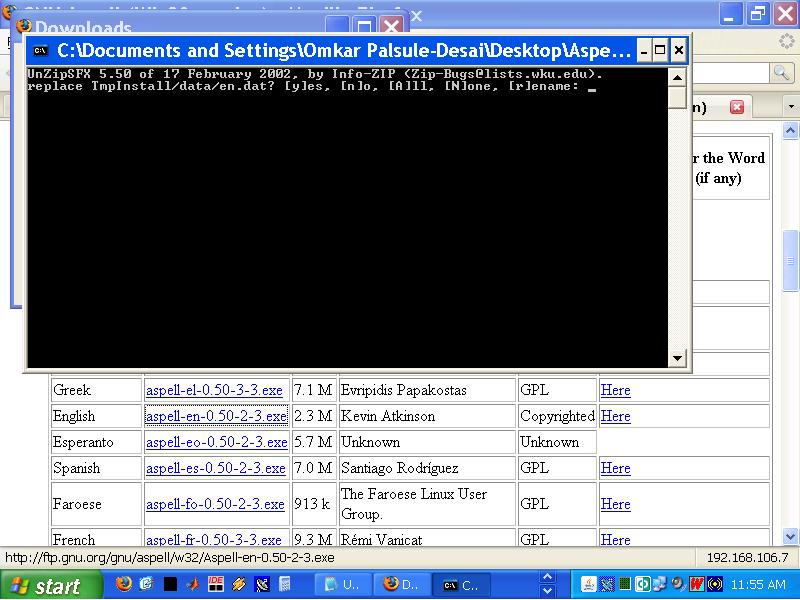Click the black Command Prompt Quick Launch icon

170,584
